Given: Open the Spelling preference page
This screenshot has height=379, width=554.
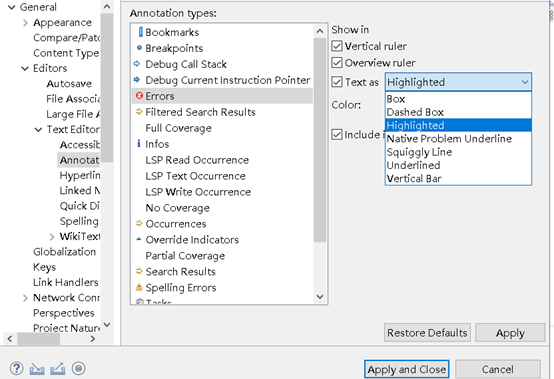Looking at the screenshot, I should tap(79, 221).
